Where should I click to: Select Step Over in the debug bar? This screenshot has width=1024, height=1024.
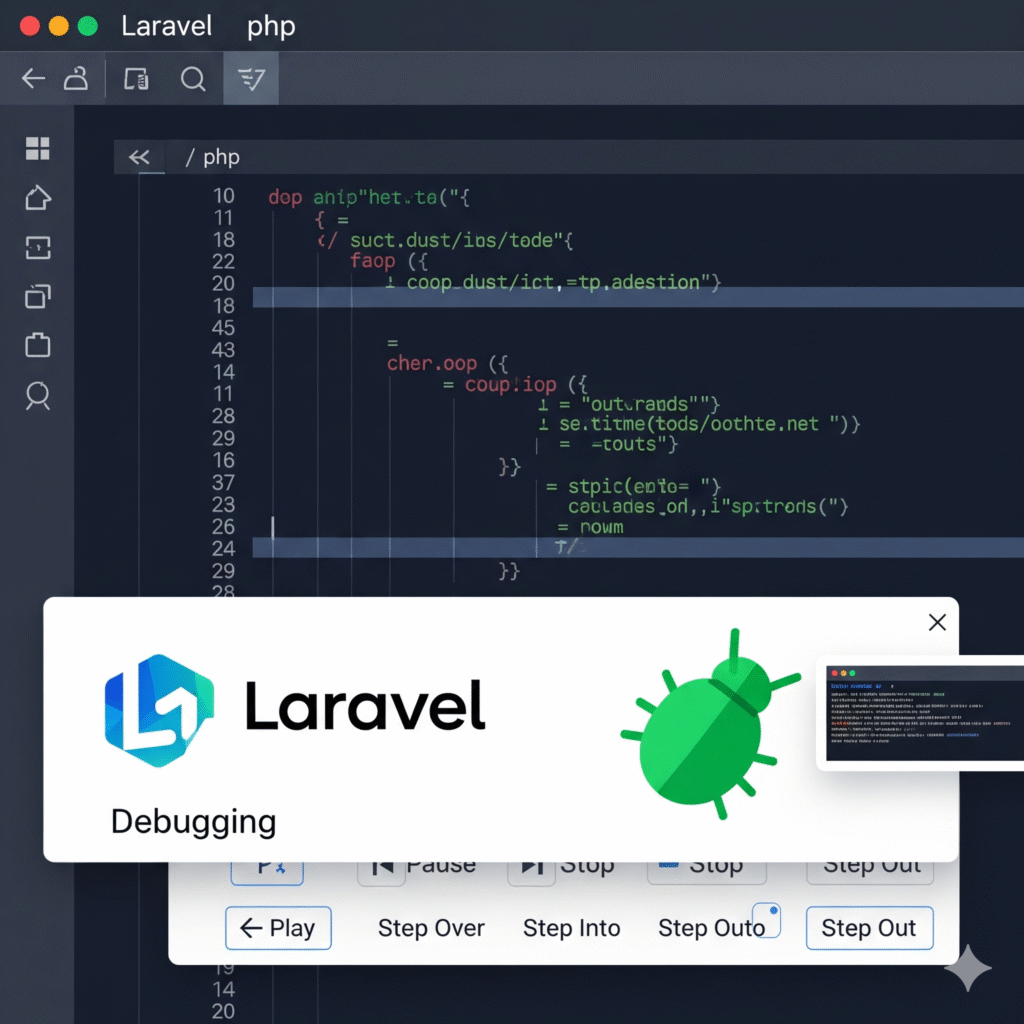pyautogui.click(x=431, y=928)
